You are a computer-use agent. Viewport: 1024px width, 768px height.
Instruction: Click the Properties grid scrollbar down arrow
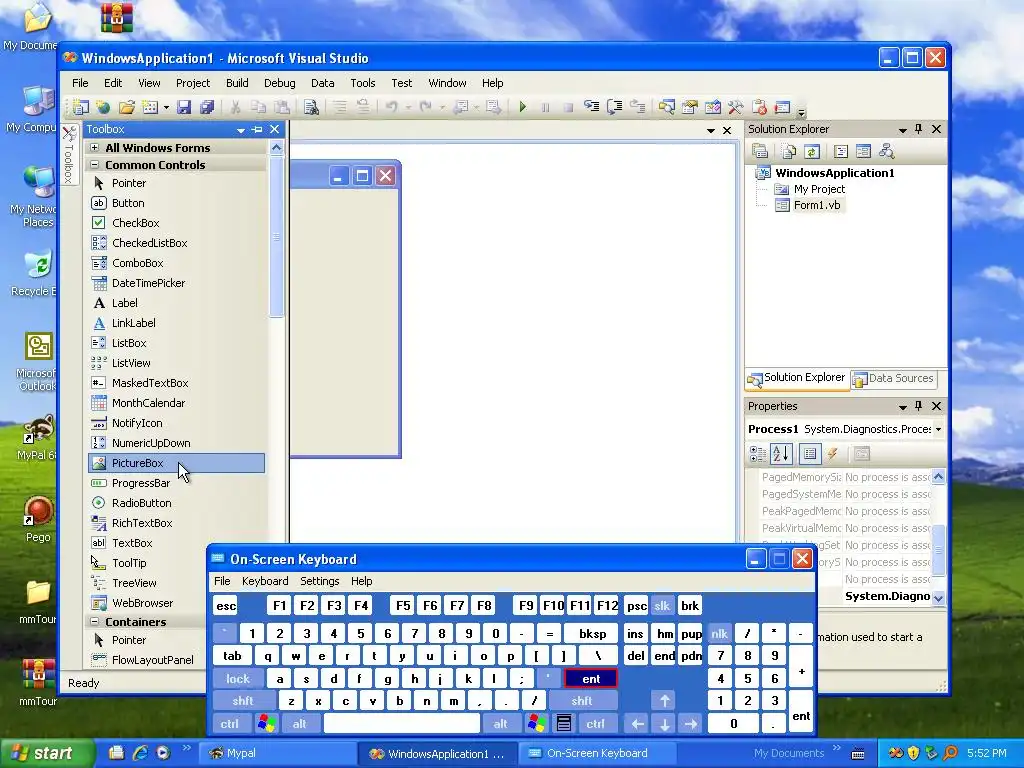coord(938,598)
